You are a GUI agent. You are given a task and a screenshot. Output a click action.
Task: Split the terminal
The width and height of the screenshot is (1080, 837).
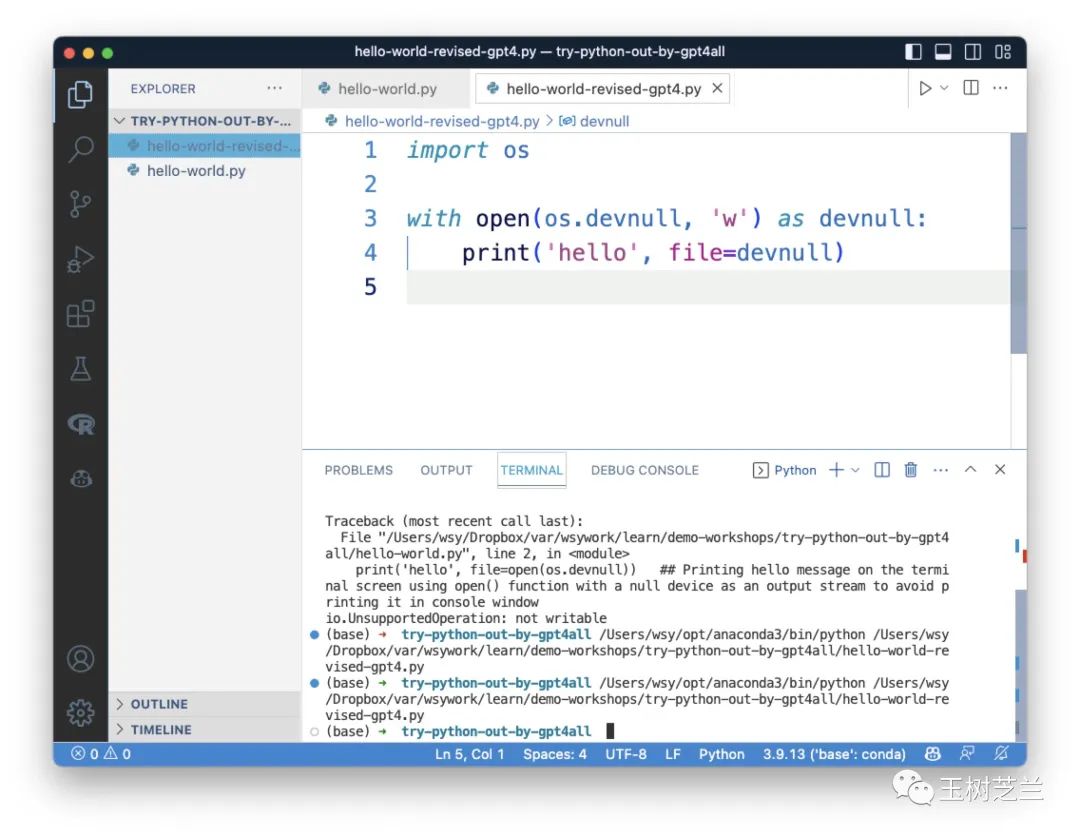coord(882,470)
